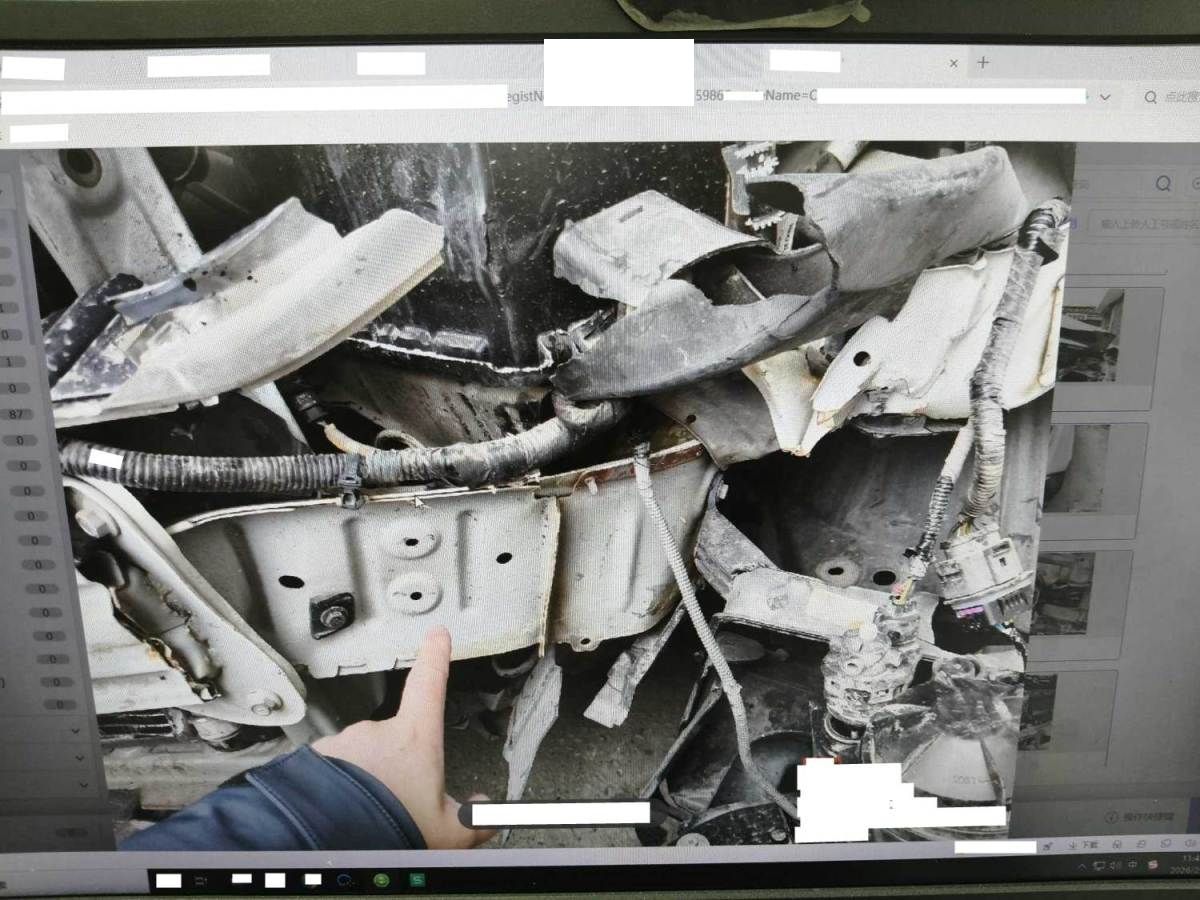The width and height of the screenshot is (1200, 900).
Task: Focus the right panel text input field
Action: coord(1140,224)
